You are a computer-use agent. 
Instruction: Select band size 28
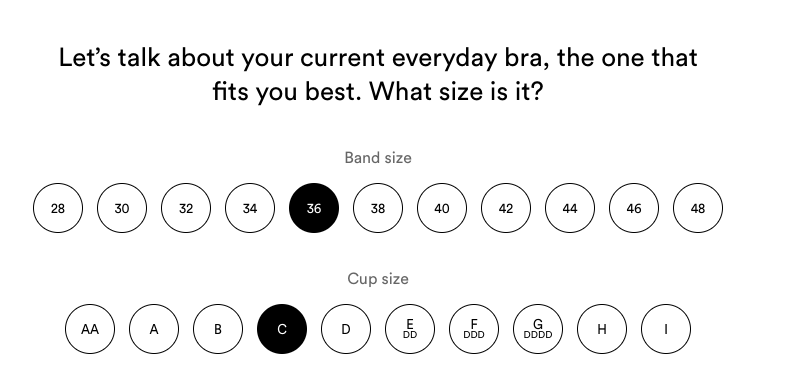click(58, 208)
